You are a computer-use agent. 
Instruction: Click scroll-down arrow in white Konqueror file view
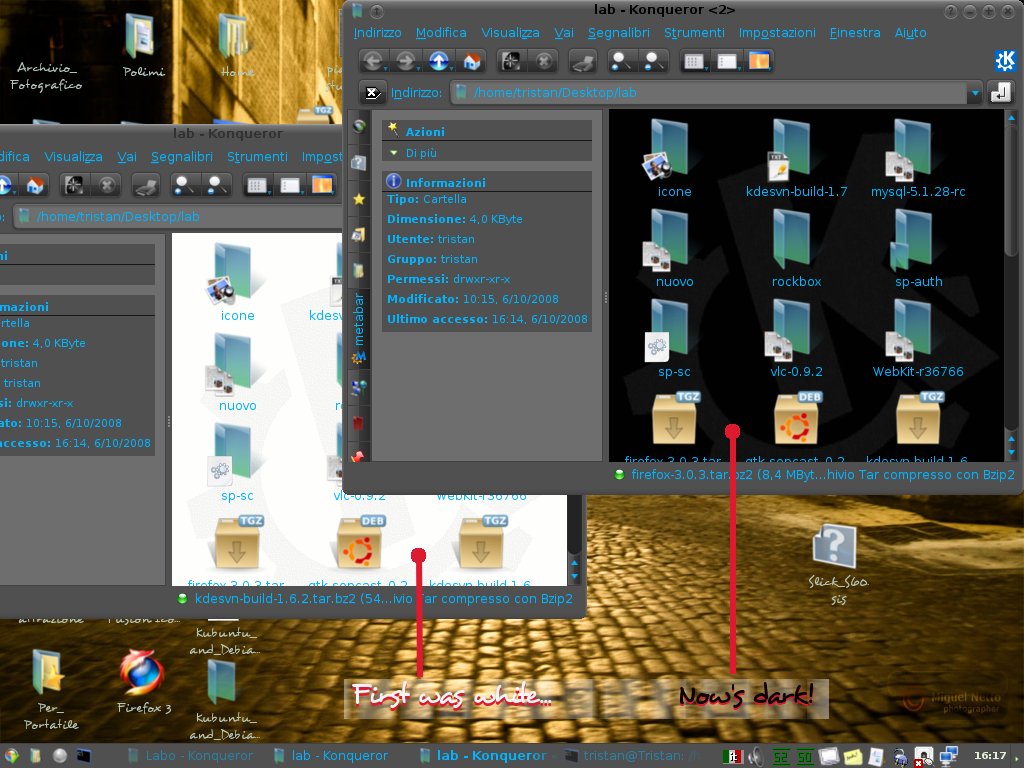tap(575, 576)
